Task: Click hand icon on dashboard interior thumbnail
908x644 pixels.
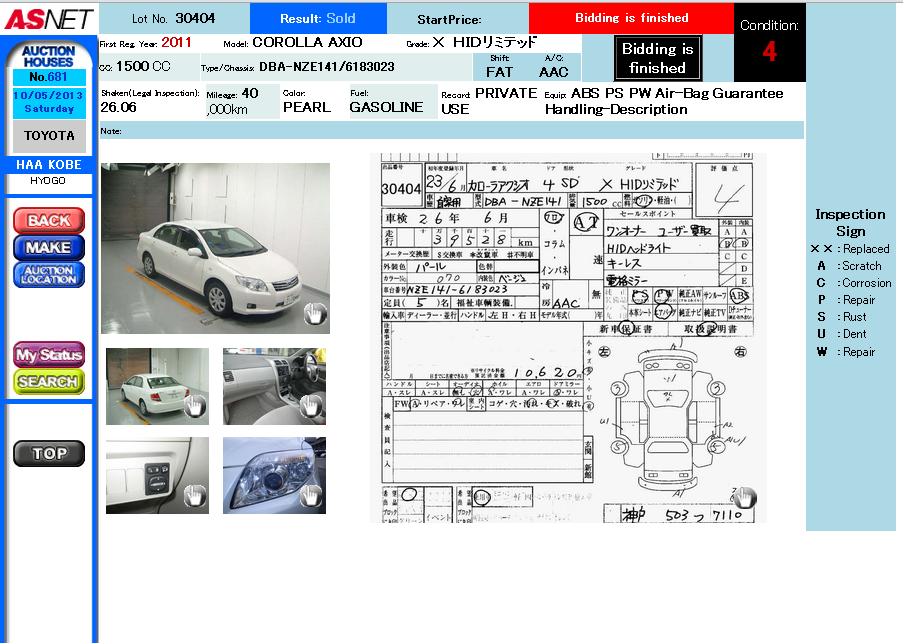Action: [311, 406]
